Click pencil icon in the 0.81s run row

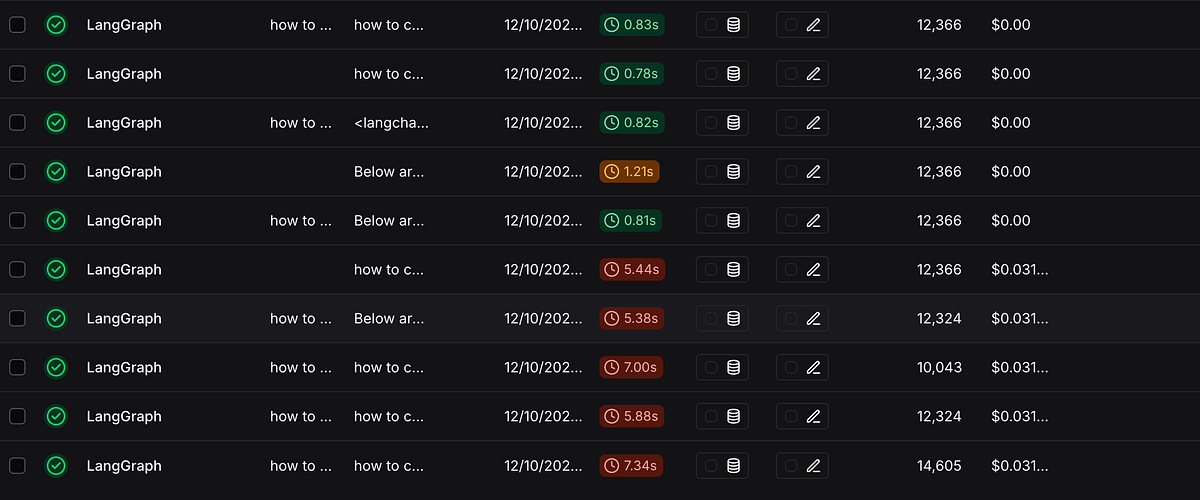813,221
